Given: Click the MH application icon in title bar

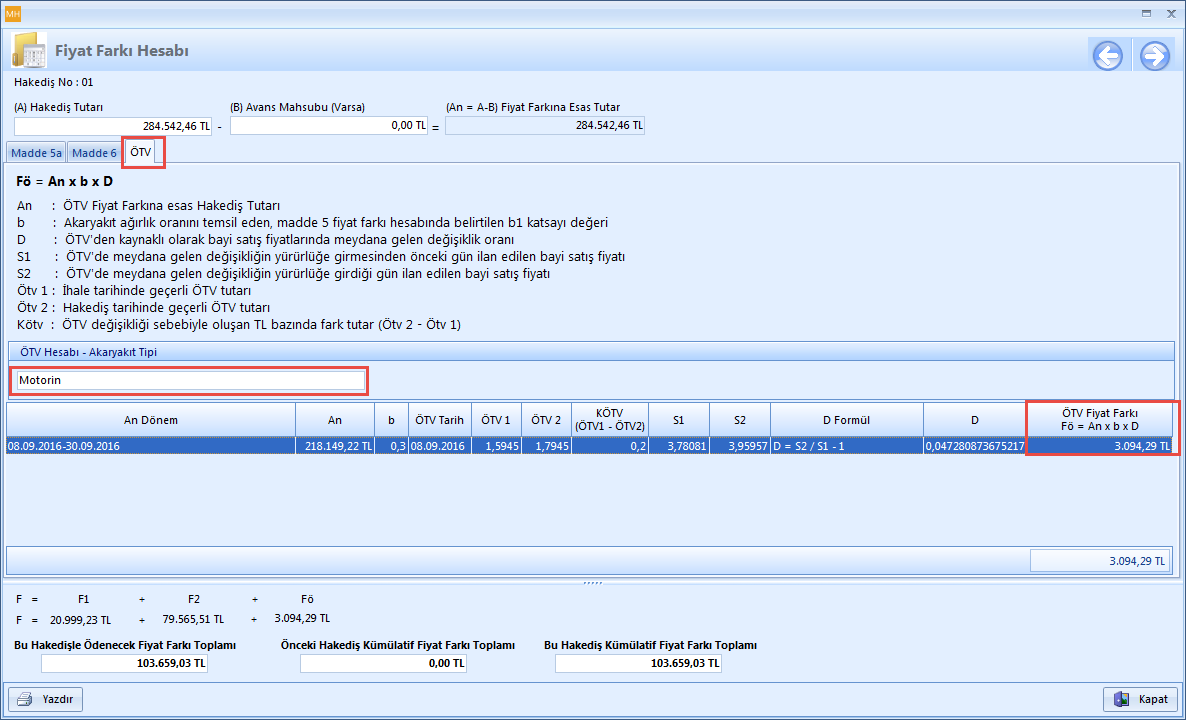Looking at the screenshot, I should click(x=13, y=13).
